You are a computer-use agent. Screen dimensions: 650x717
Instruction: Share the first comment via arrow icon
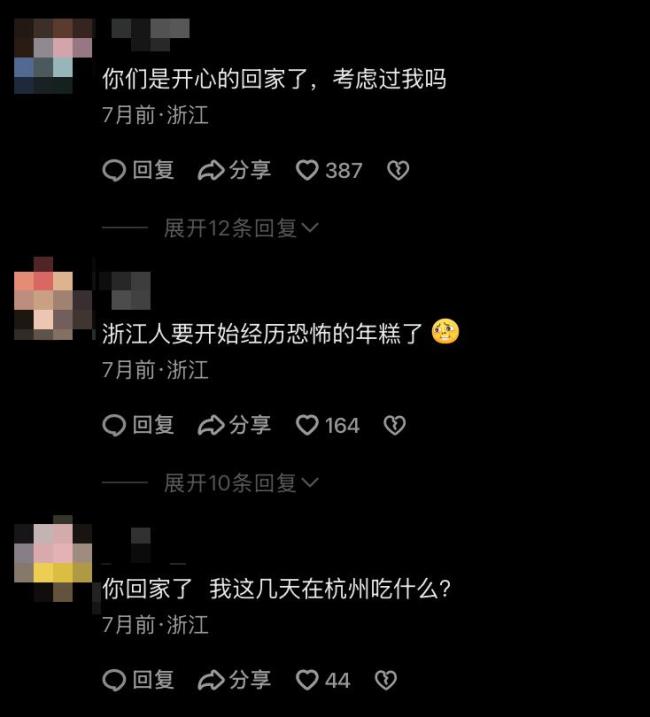(x=211, y=171)
